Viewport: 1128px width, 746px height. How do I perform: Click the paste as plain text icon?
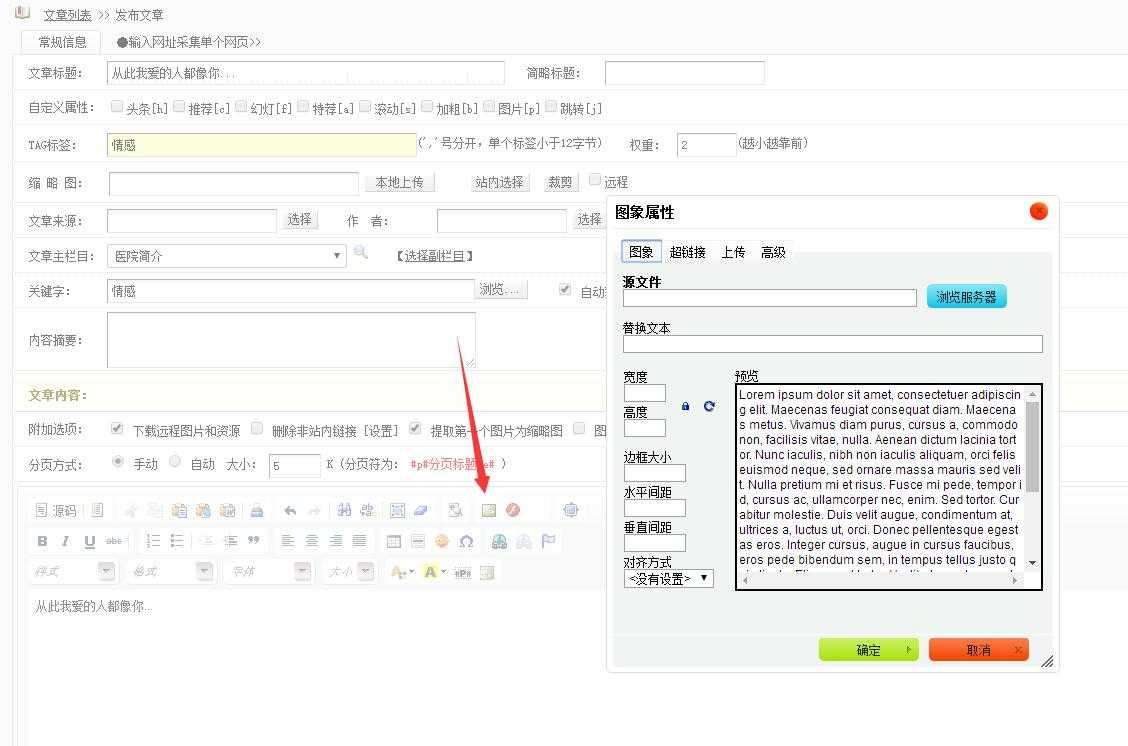click(x=204, y=510)
